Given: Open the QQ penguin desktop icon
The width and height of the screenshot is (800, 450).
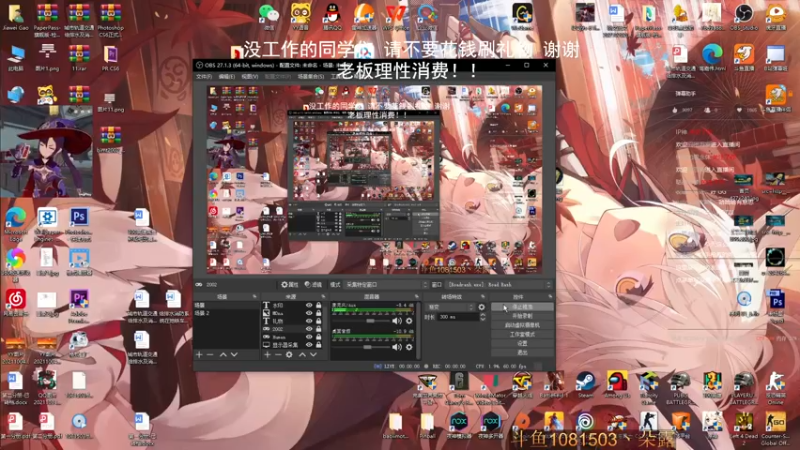Looking at the screenshot, I should click(332, 15).
